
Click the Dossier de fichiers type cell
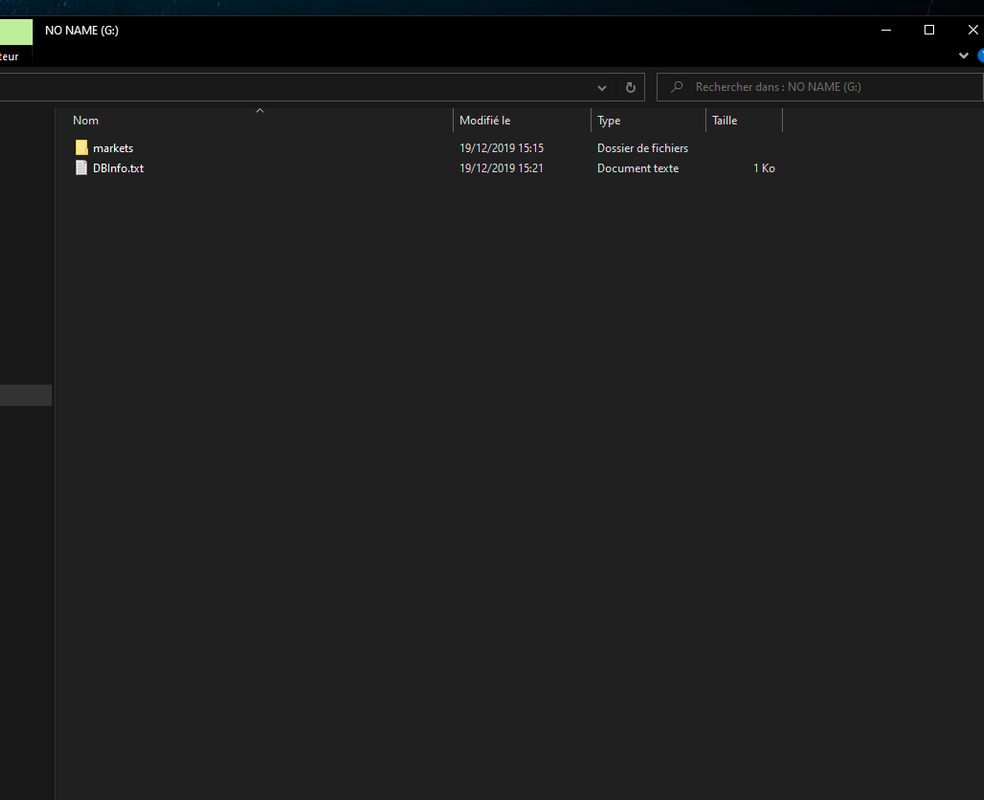click(x=643, y=148)
